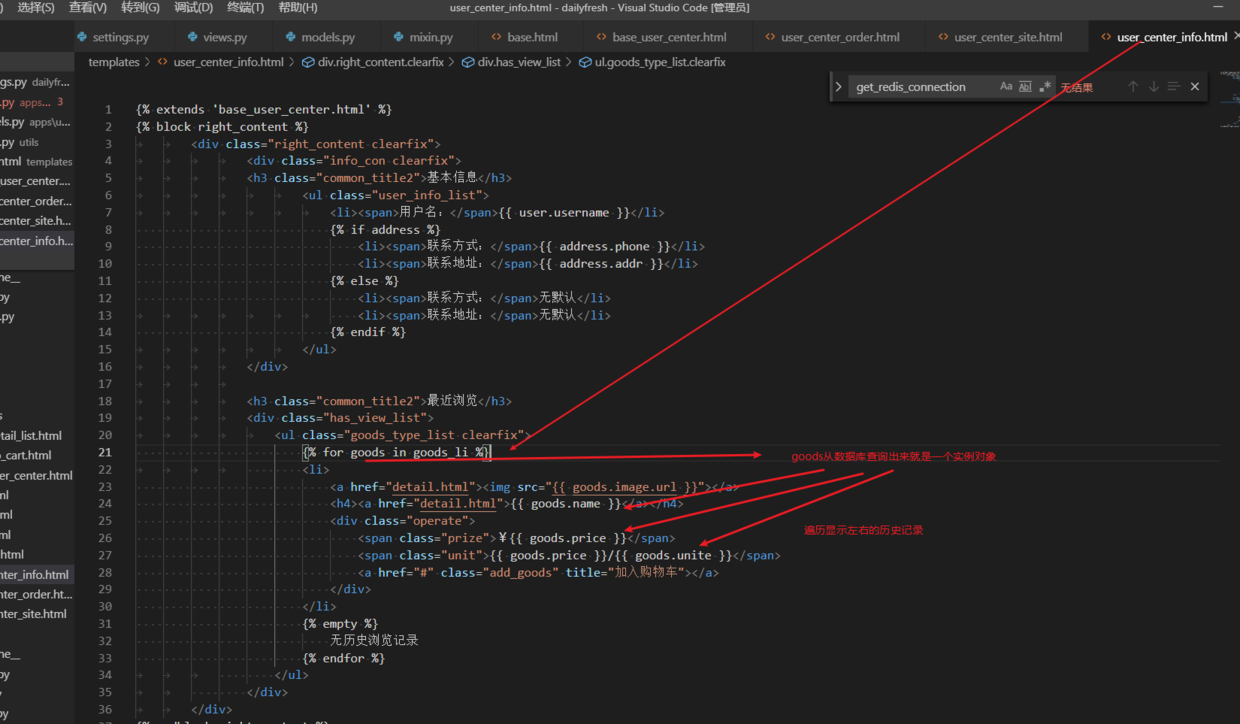
Task: Switch to the base_user_center.html editor tab
Action: coord(669,37)
